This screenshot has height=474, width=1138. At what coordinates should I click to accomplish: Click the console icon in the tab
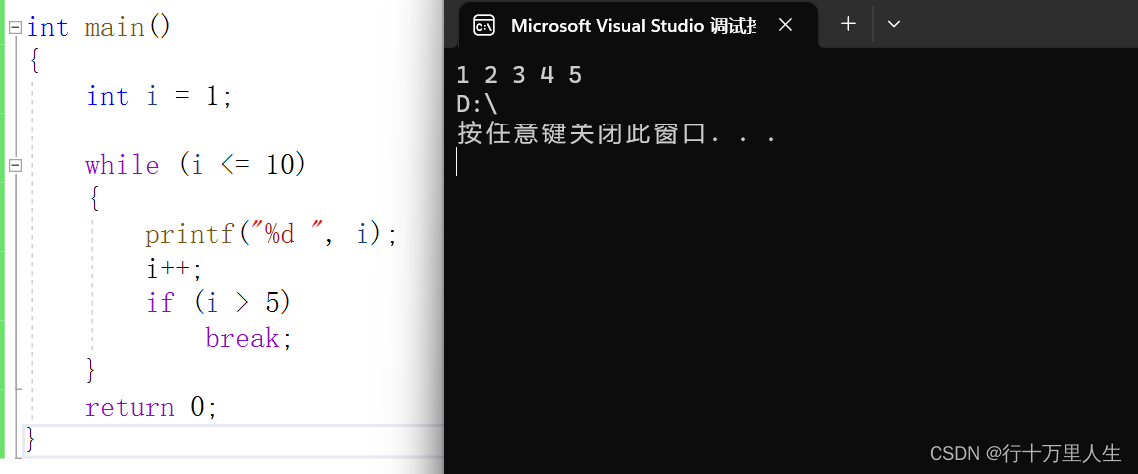484,25
